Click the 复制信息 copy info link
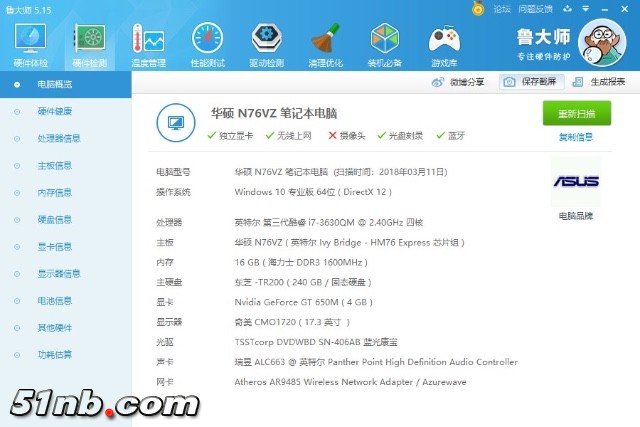The height and width of the screenshot is (427, 640). point(575,137)
